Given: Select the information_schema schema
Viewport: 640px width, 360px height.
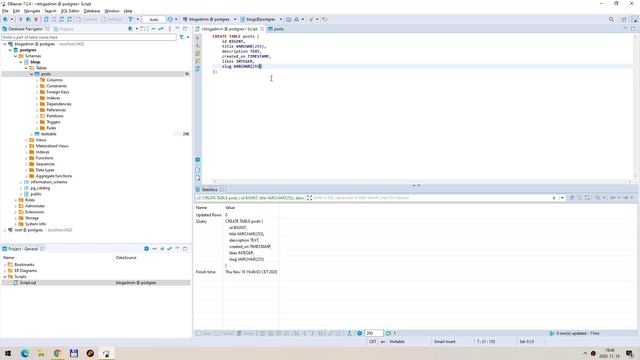Looking at the screenshot, I should coord(48,182).
